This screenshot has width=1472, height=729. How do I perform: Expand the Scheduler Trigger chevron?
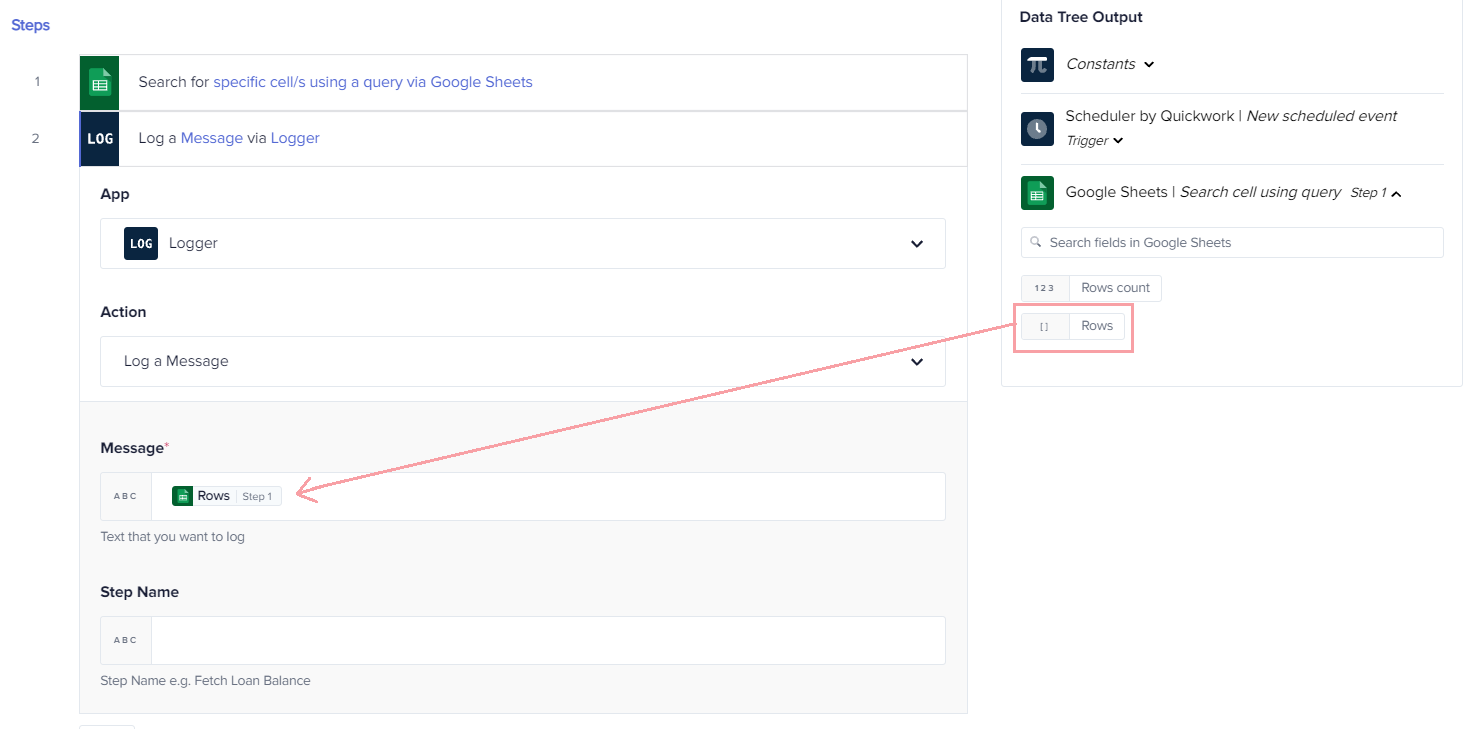[x=1118, y=141]
